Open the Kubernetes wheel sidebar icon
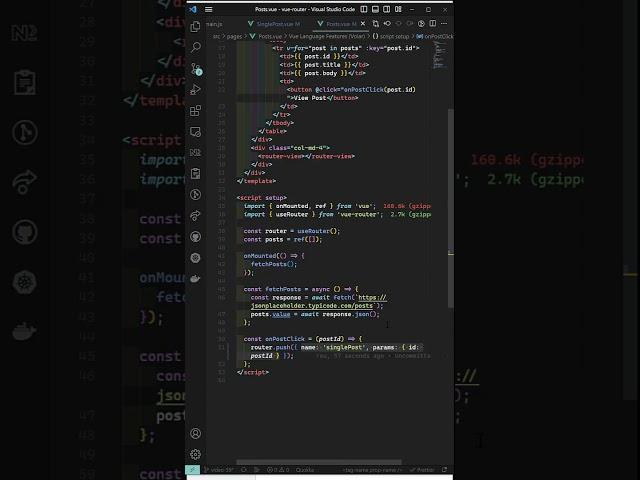This screenshot has height=480, width=640. [196, 258]
